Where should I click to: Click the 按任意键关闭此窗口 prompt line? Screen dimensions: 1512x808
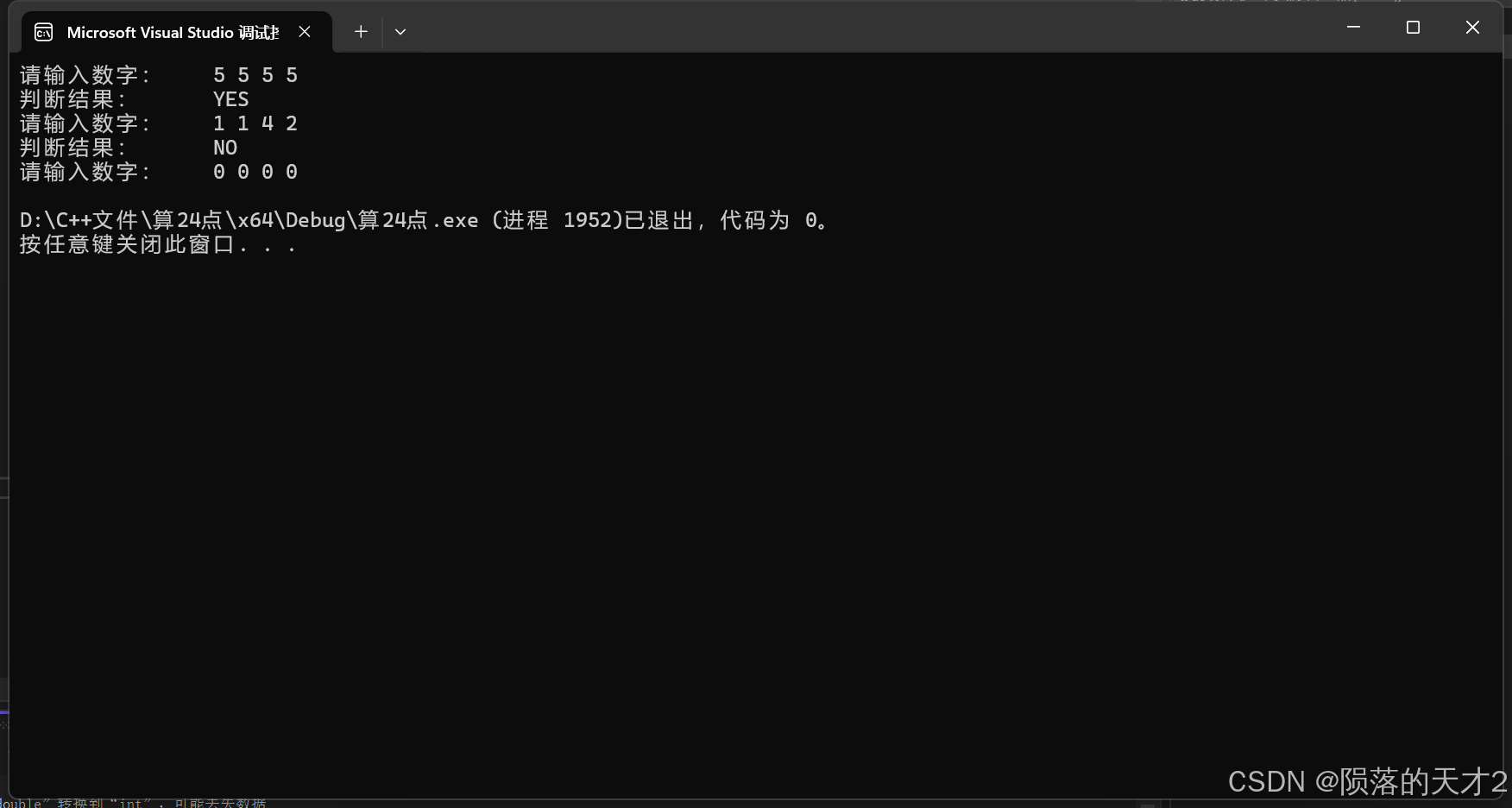point(158,244)
